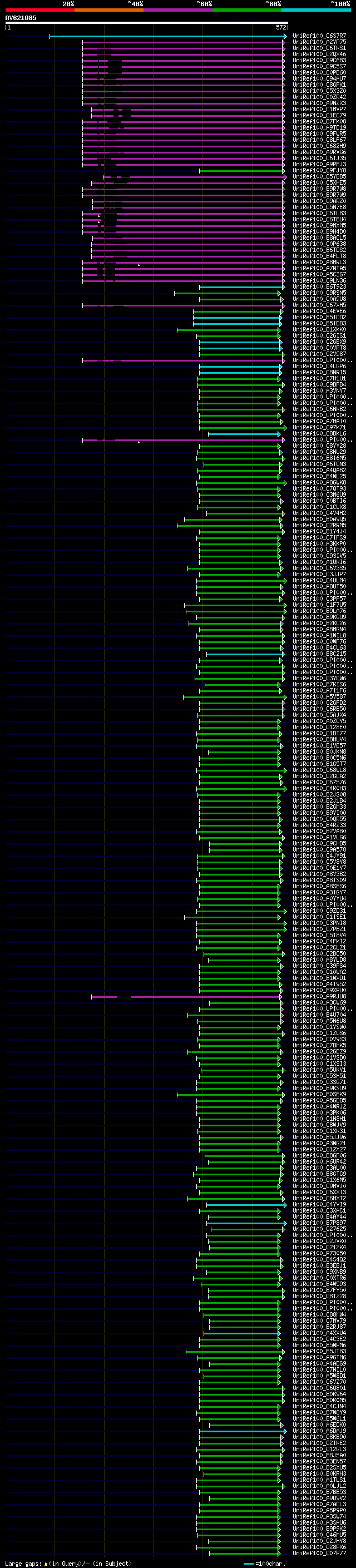The image size is (356, 1568).
Task: Click the purple ~60% identity legend swatch
Action: [x=177, y=10]
